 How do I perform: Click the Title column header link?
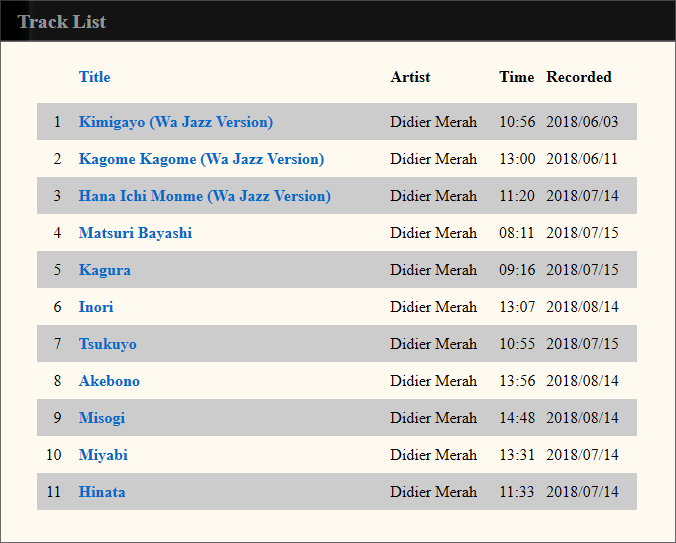coord(94,77)
